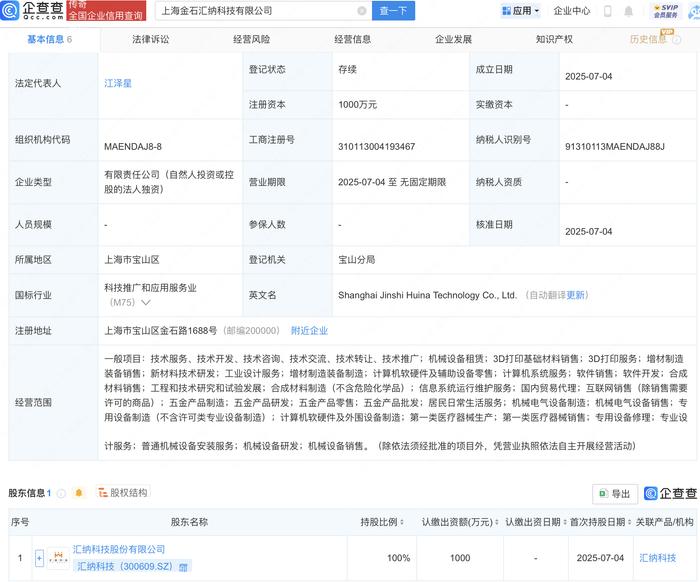Screen dimensions: 700x582
Task: Click 存续 registration status value
Action: click(x=347, y=70)
